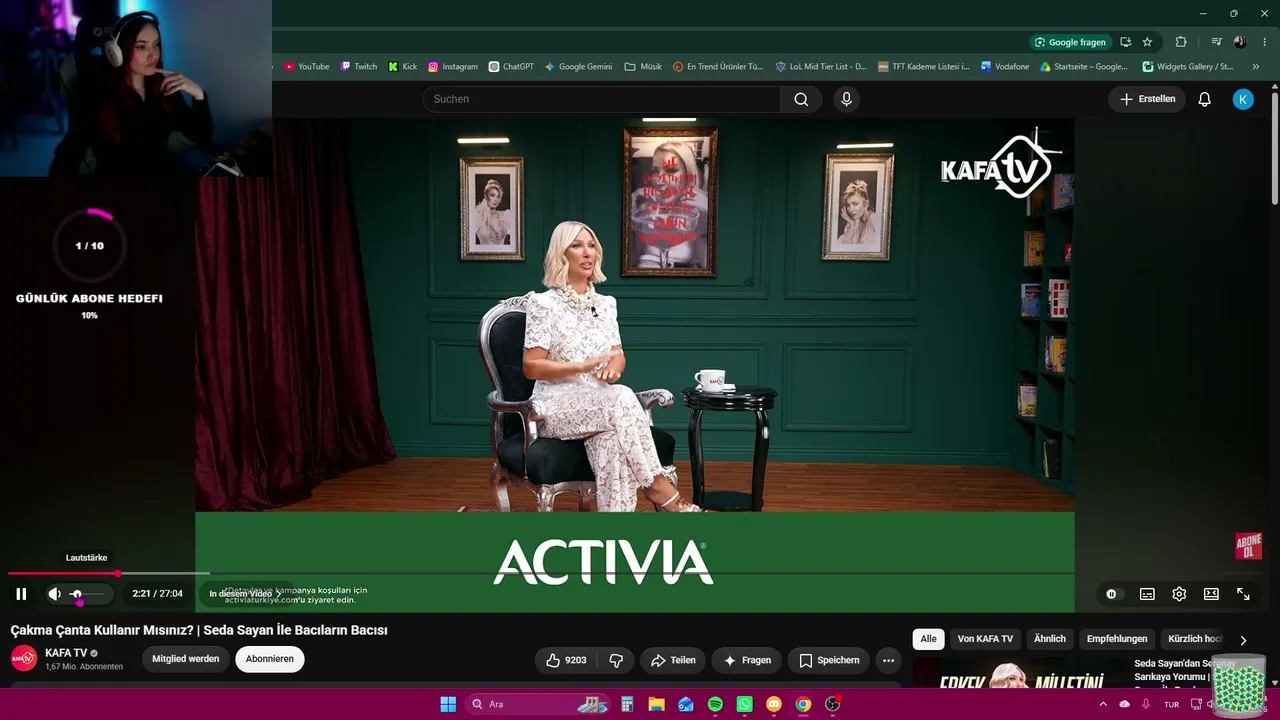Open the Google Gemini bookmark
Image resolution: width=1280 pixels, height=720 pixels.
tap(578, 67)
